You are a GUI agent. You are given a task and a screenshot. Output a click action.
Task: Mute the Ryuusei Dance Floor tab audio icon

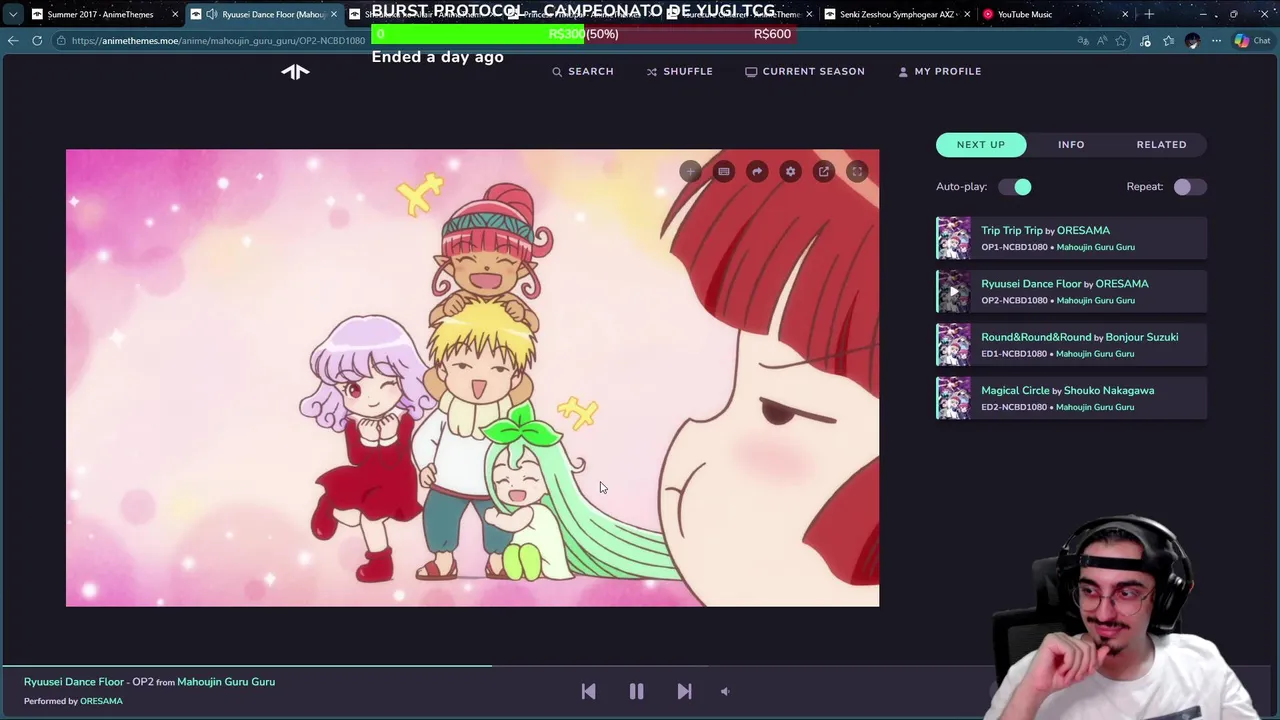pos(211,14)
